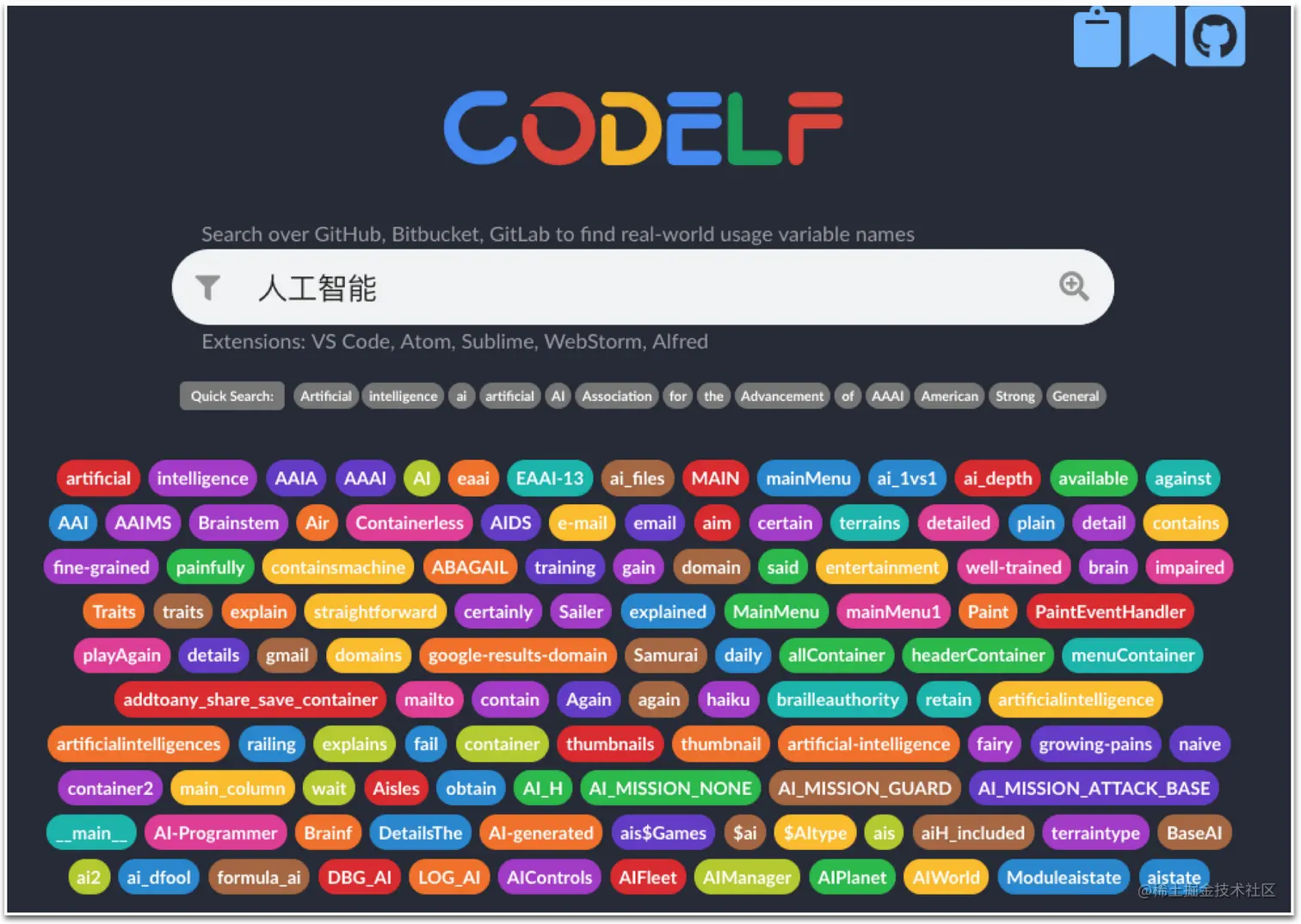This screenshot has width=1301, height=924.
Task: Click the magnifier search icon
Action: point(1074,286)
